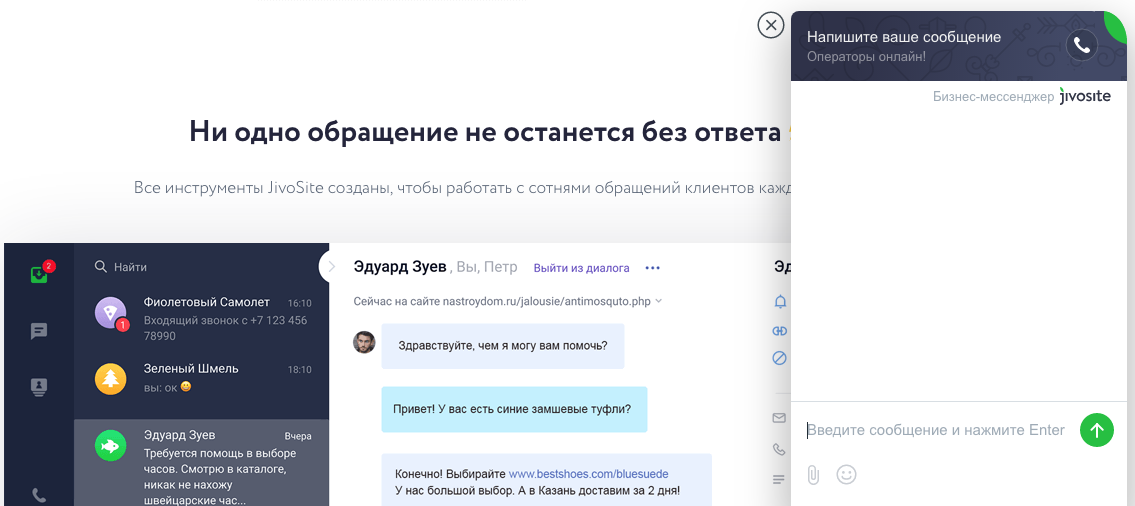Click 'Входящий звонок с +7 123 456 78990' text
Viewport: 1135px width, 506px height.
(225, 328)
